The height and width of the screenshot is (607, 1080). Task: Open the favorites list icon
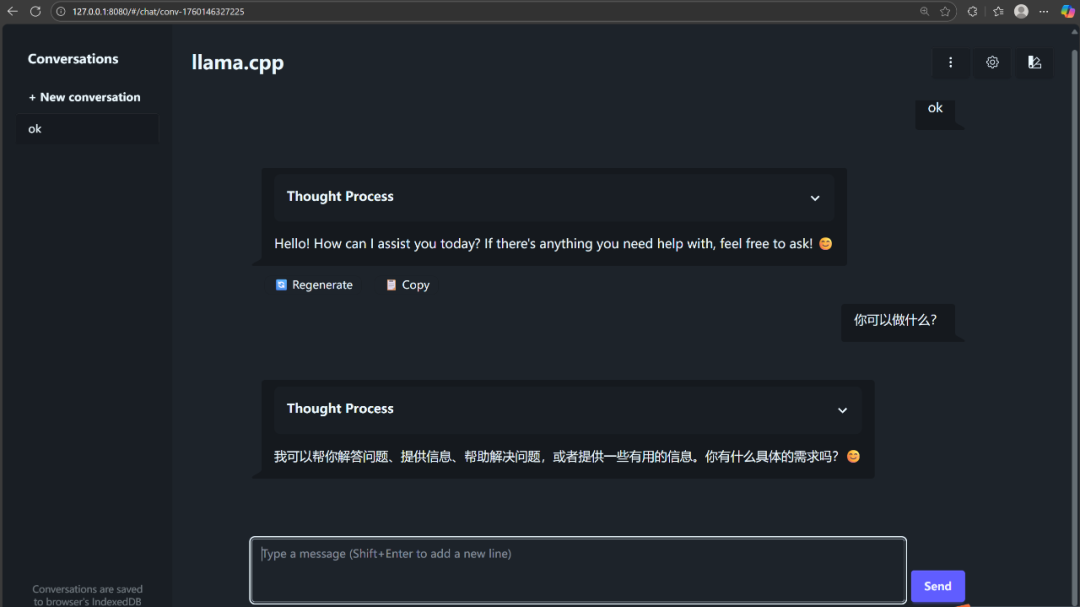[x=998, y=12]
